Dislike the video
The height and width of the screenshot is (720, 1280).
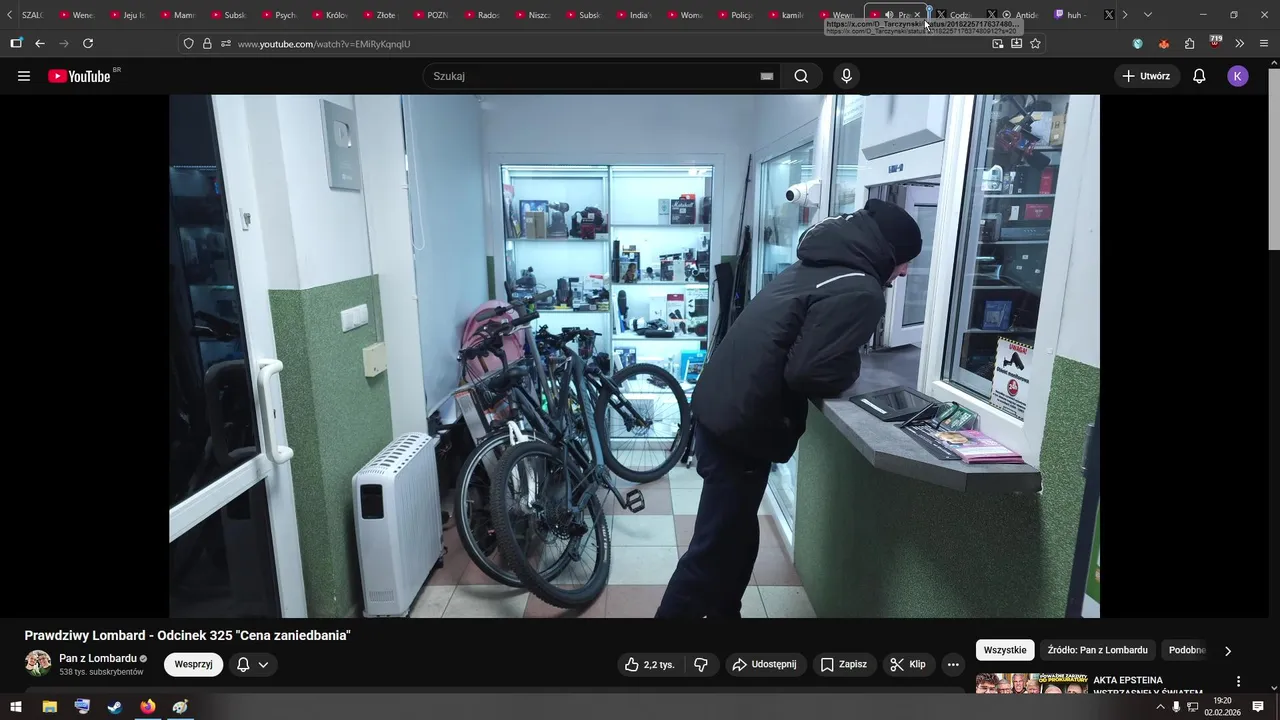[x=701, y=664]
